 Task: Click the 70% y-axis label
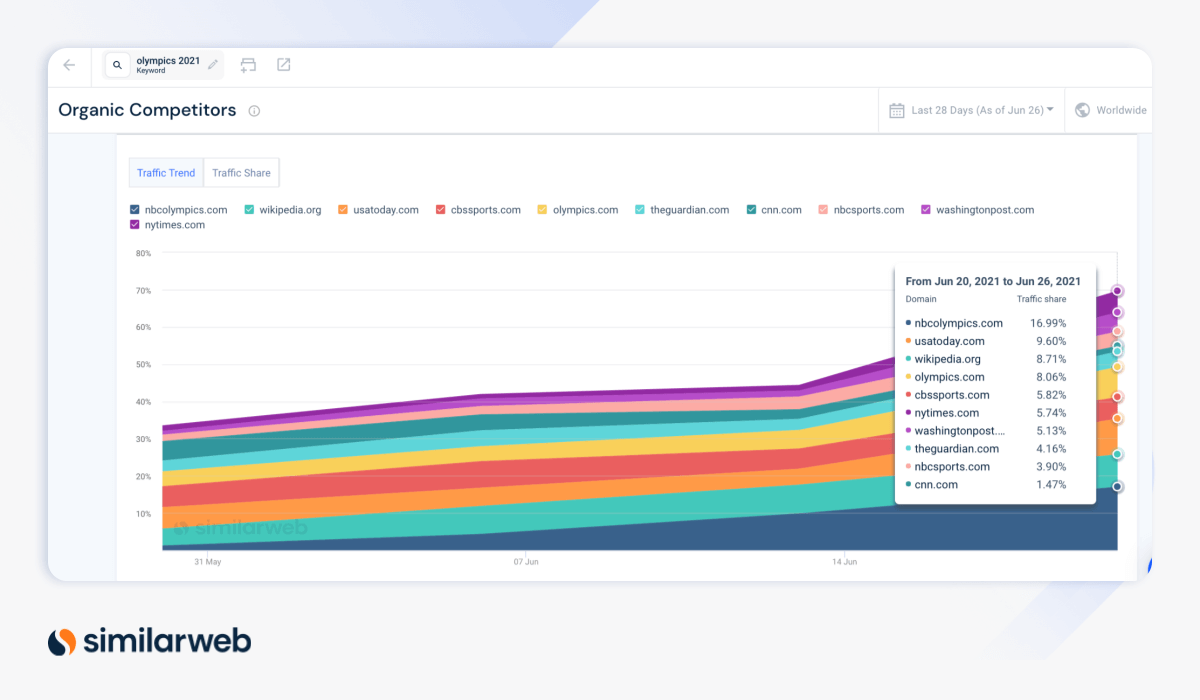pyautogui.click(x=143, y=291)
